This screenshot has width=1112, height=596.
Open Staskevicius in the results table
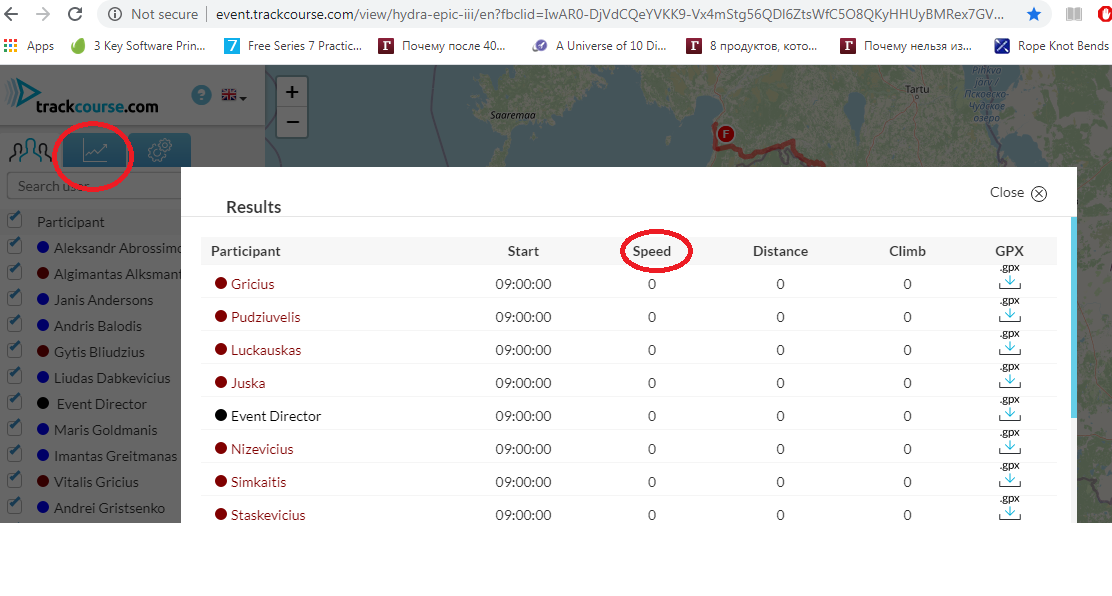tap(268, 515)
